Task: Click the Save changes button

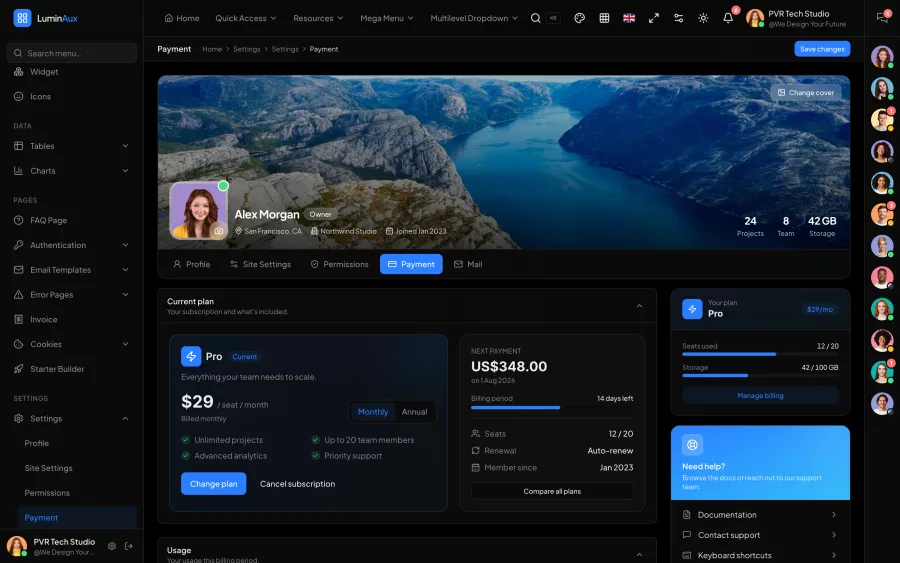Action: (x=822, y=49)
